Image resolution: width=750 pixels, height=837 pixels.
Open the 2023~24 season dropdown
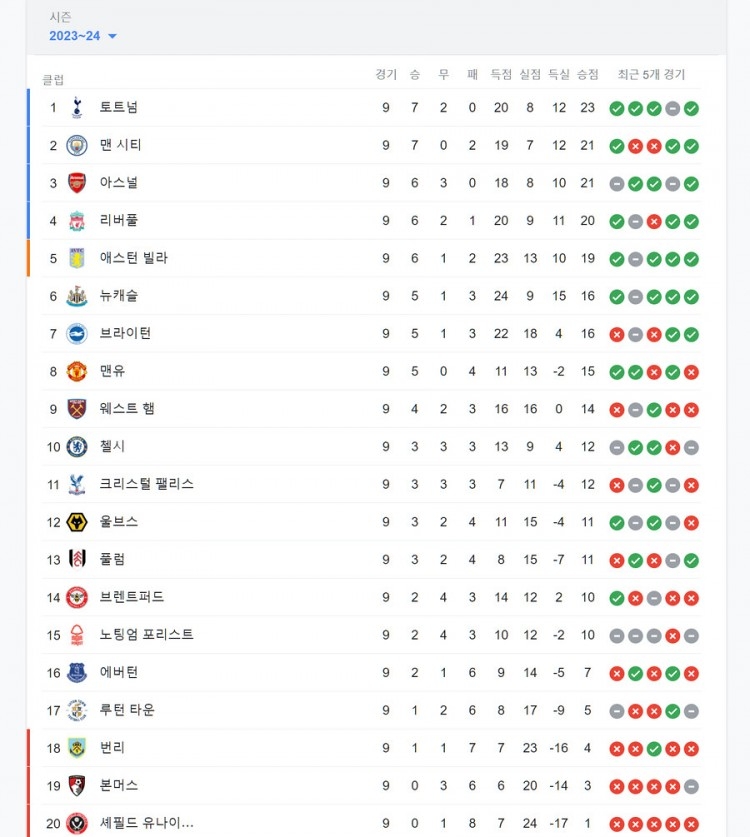tap(82, 36)
